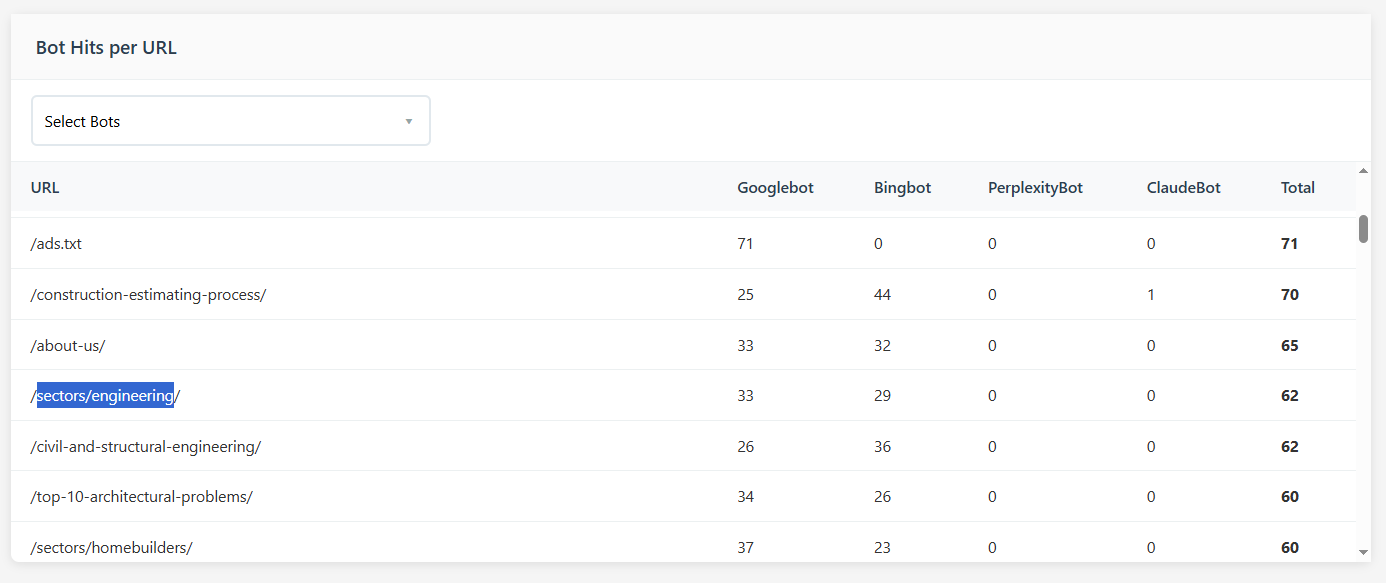Sort the table by Total column
Image resolution: width=1386 pixels, height=583 pixels.
[x=1297, y=187]
